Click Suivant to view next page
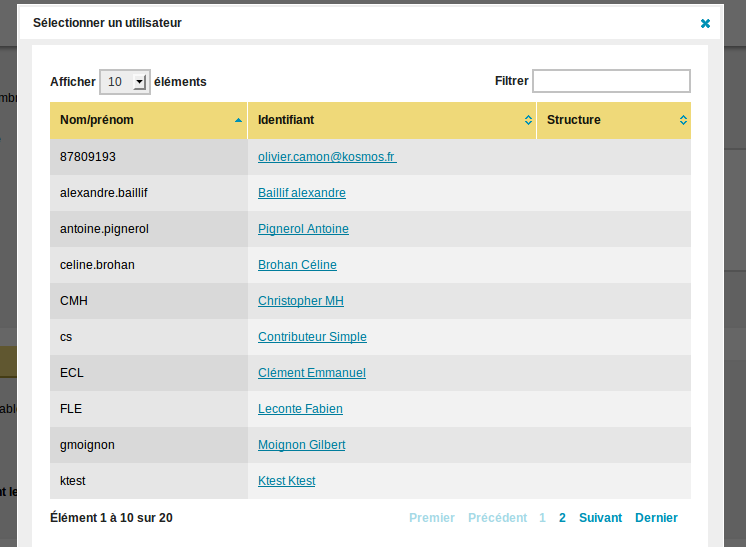 [600, 518]
